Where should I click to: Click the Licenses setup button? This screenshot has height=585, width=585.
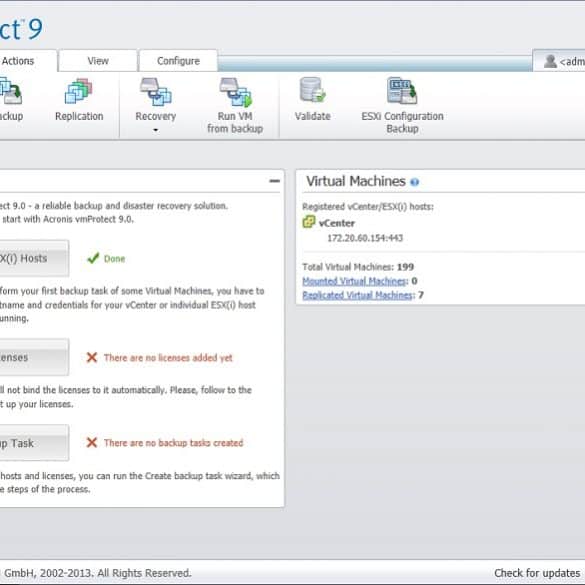(34, 357)
